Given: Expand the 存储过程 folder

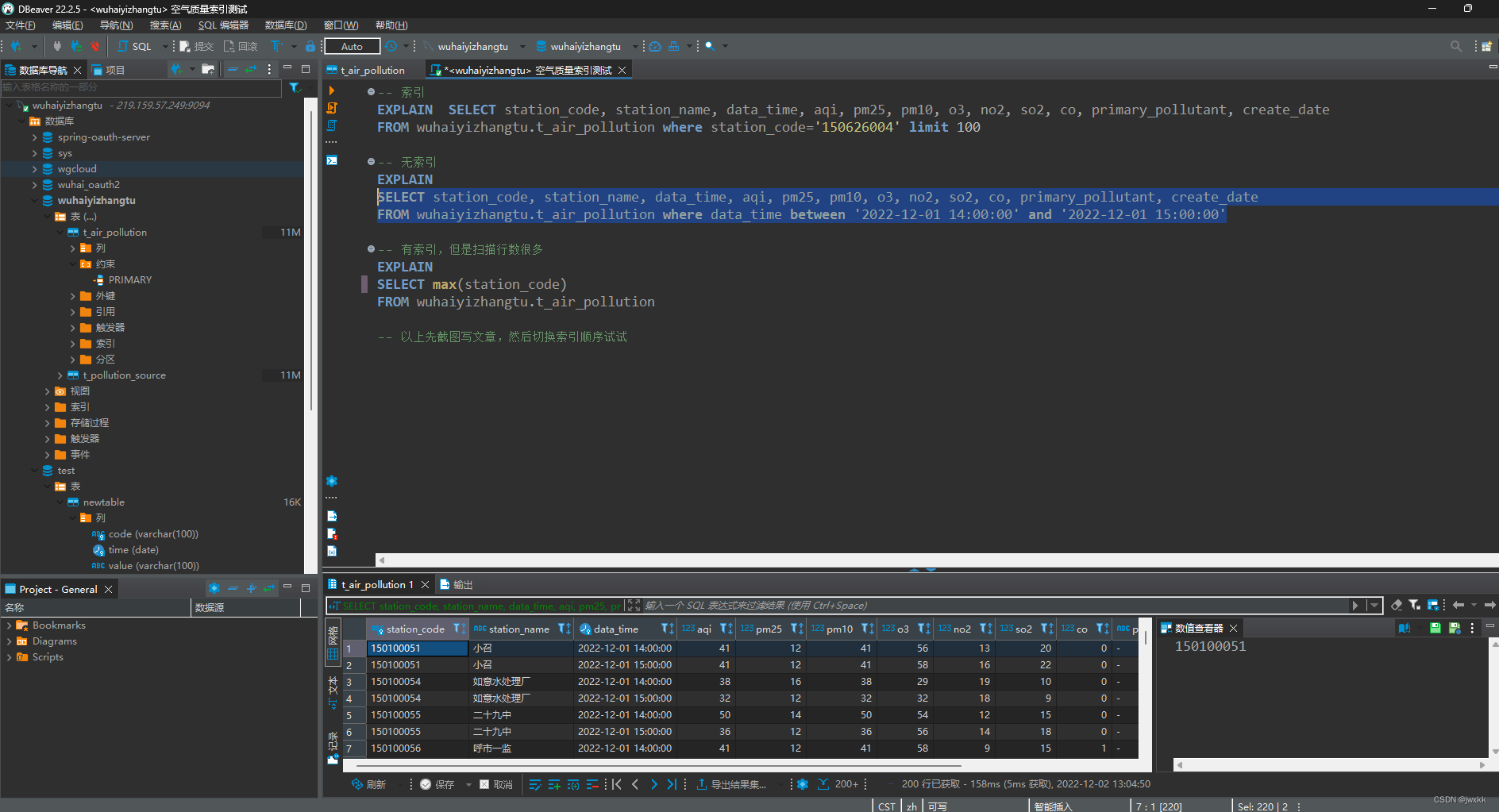Looking at the screenshot, I should (47, 423).
